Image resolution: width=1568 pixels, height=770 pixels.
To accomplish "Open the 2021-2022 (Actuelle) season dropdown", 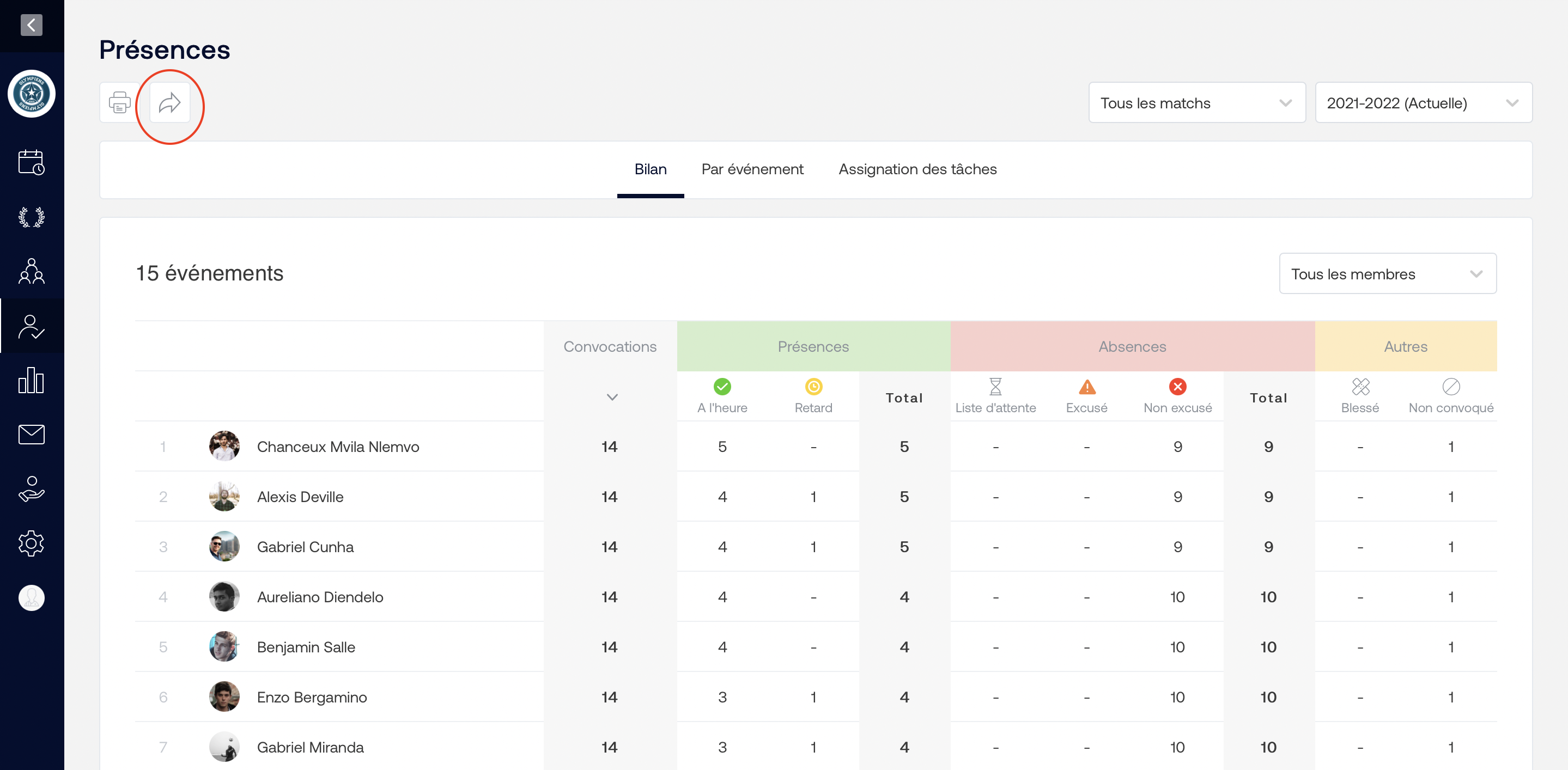I will [x=1423, y=103].
